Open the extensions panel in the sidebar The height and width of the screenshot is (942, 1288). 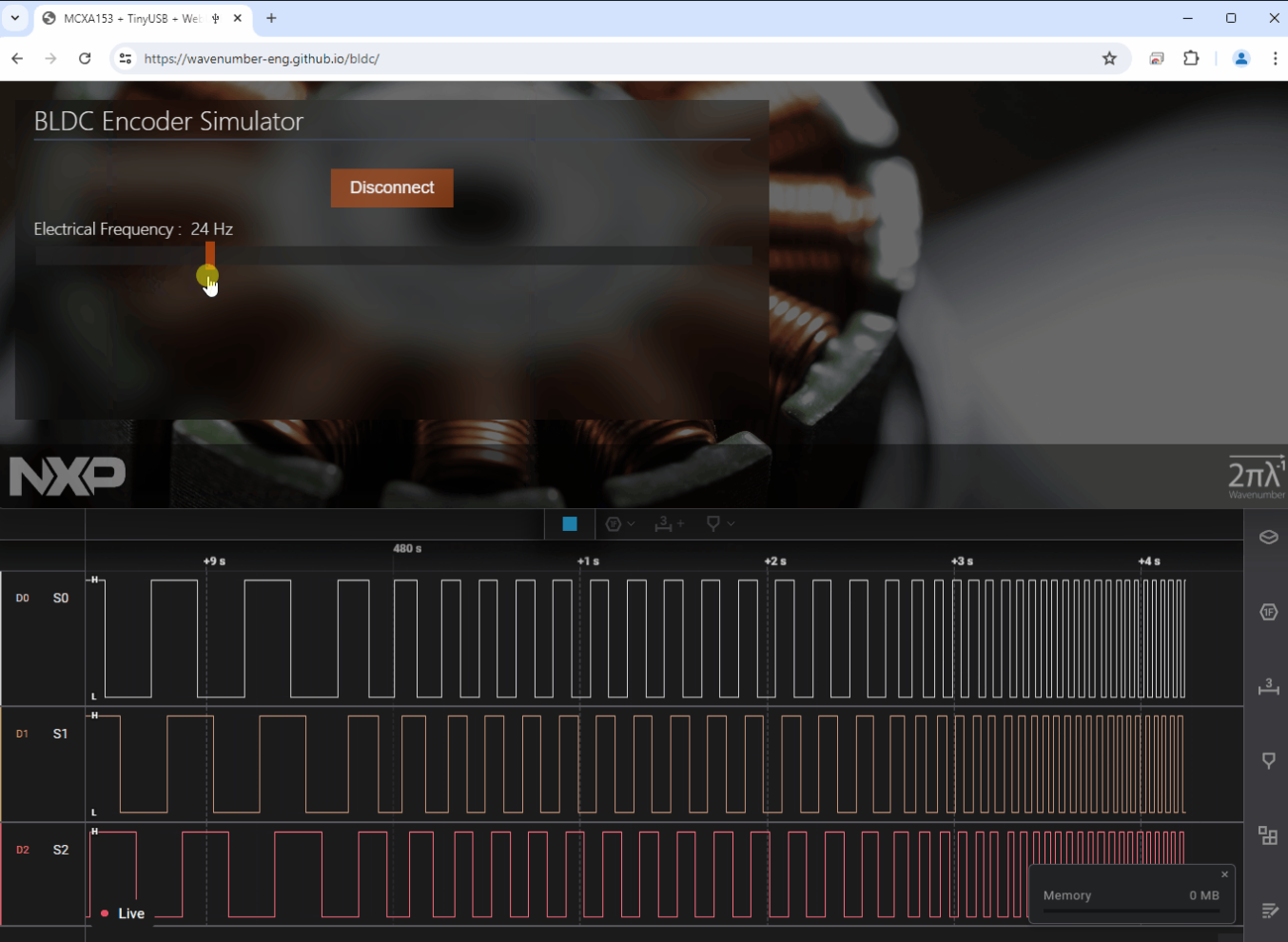(x=1268, y=835)
